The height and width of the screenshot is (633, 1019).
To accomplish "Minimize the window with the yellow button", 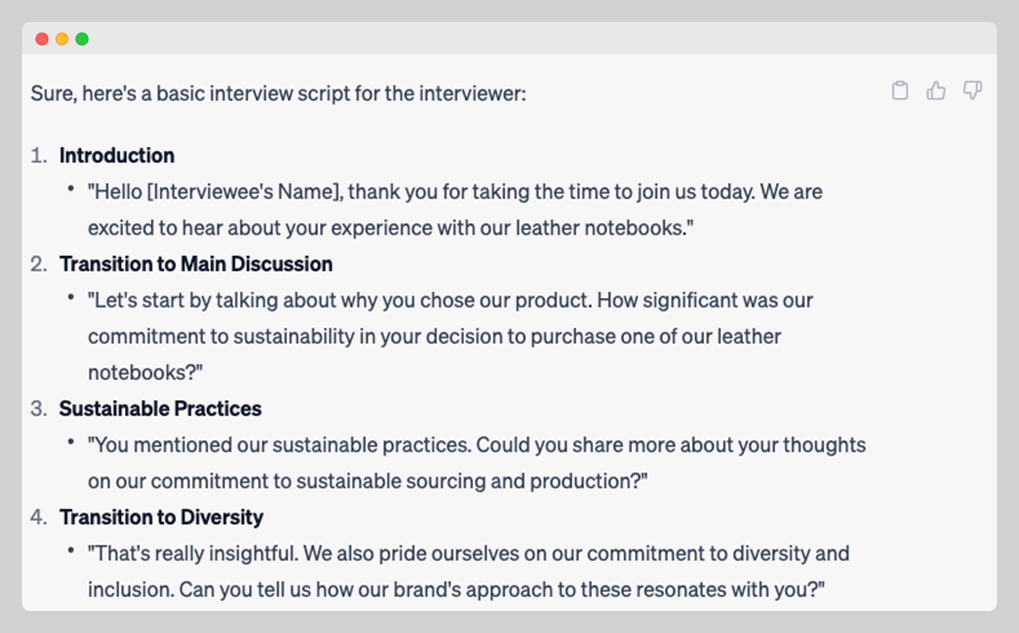I will click(x=62, y=39).
